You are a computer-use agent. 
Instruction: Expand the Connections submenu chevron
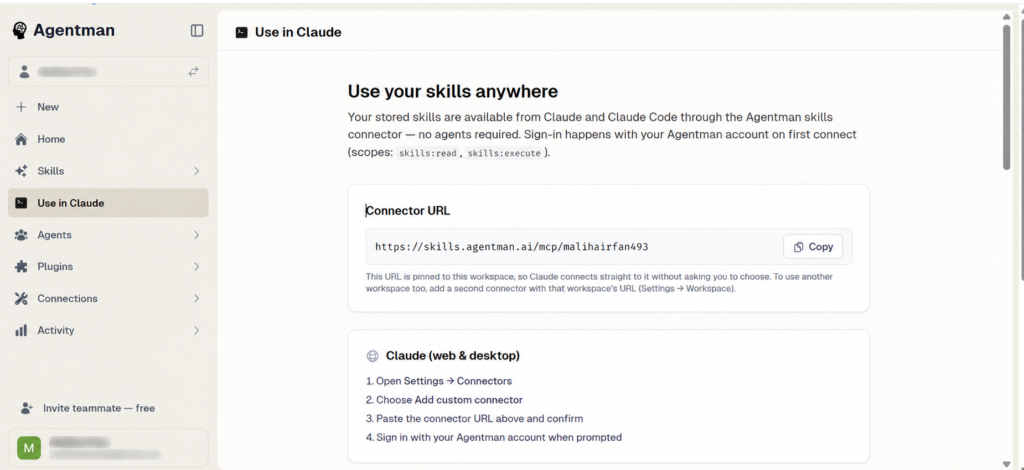(196, 298)
